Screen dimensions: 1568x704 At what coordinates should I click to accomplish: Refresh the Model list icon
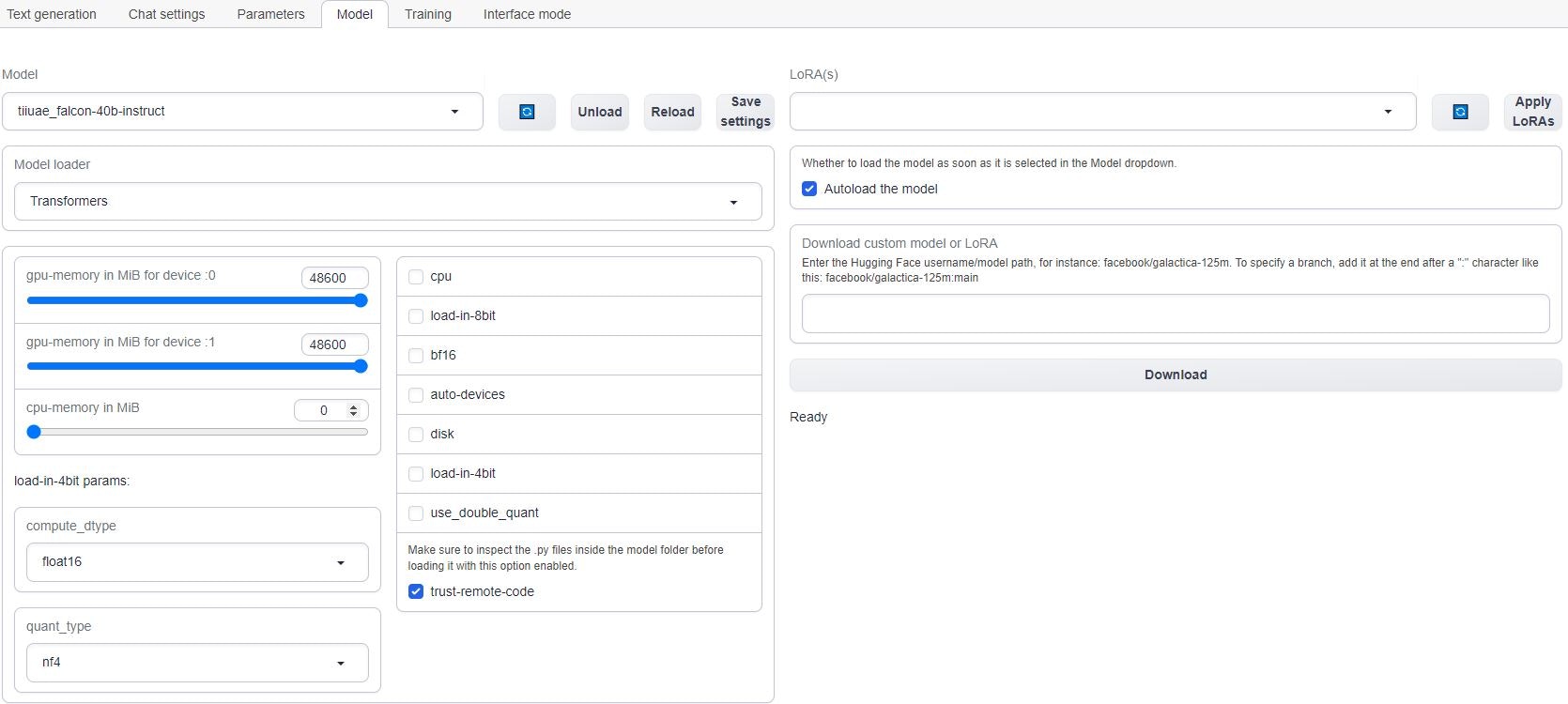pyautogui.click(x=527, y=112)
